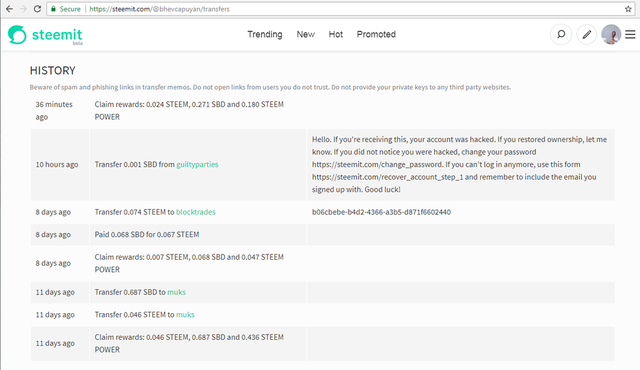This screenshot has height=370, width=640.
Task: Click the 'Transfer 0.001 SBD from' text
Action: click(x=135, y=164)
